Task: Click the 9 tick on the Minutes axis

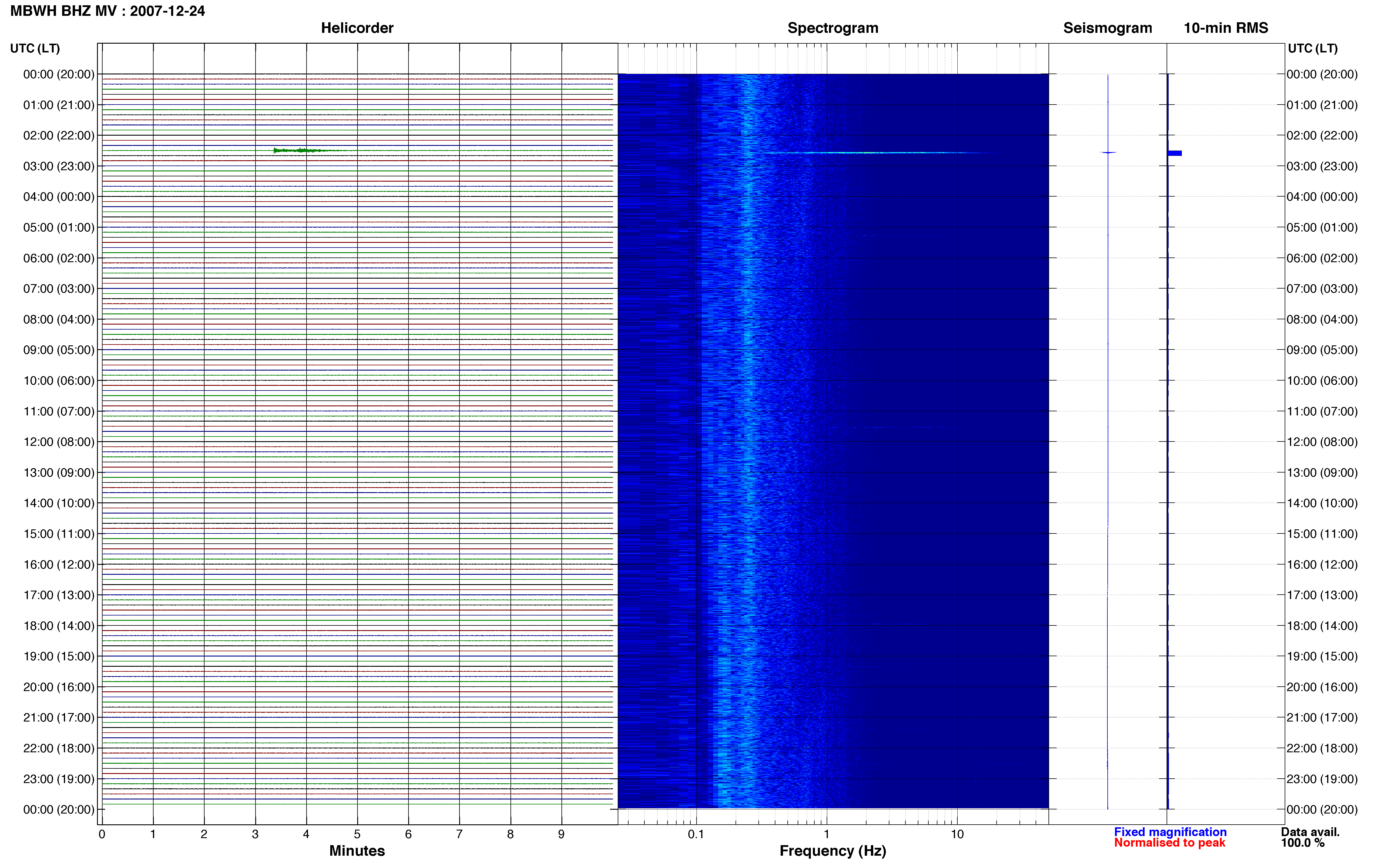Action: (561, 835)
